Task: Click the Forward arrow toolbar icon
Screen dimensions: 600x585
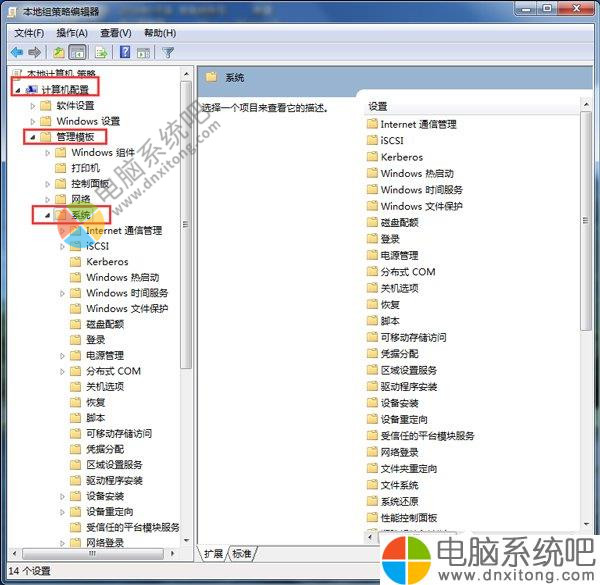Action: (x=35, y=52)
